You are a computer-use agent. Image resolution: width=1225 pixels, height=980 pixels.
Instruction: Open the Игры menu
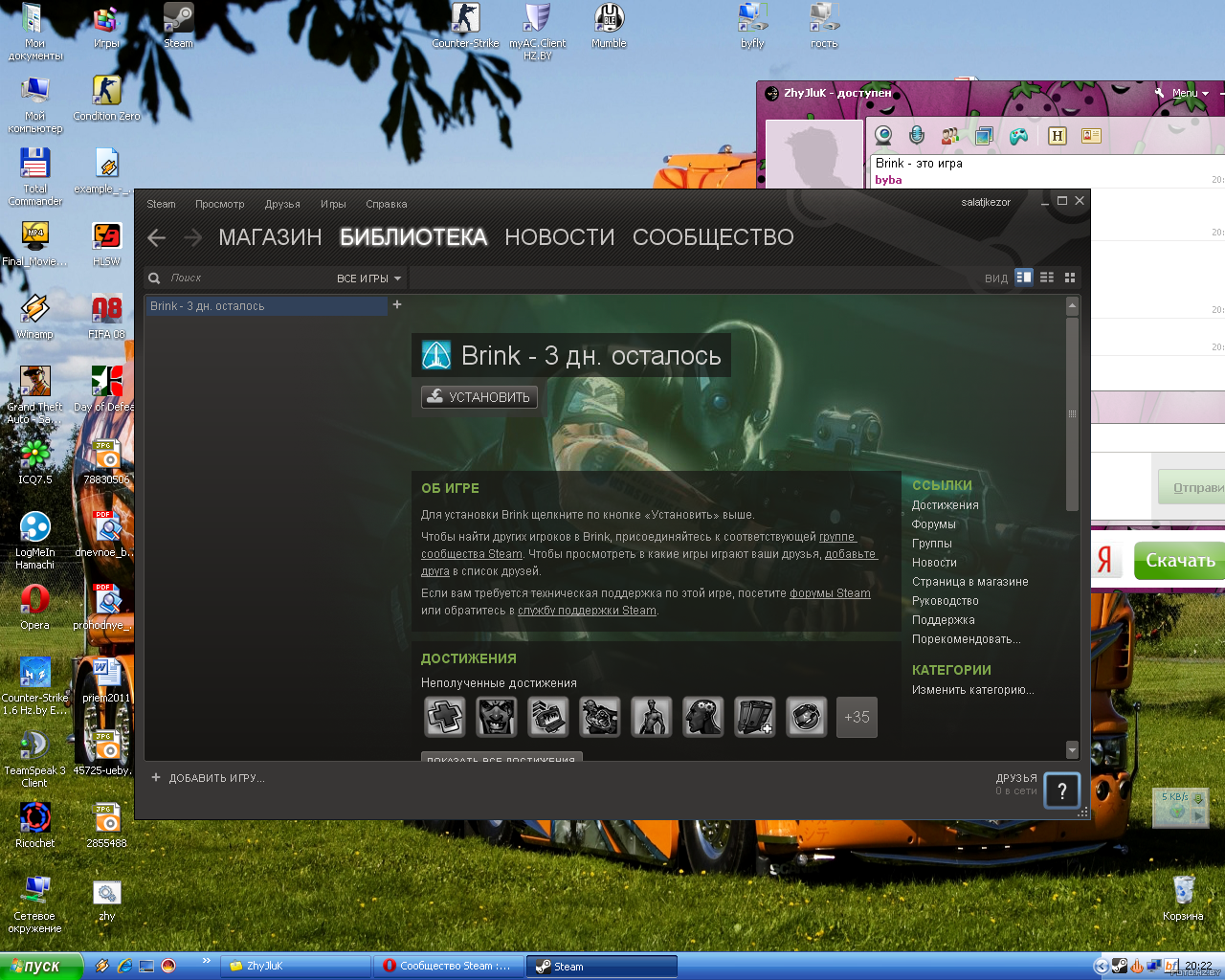coord(333,204)
